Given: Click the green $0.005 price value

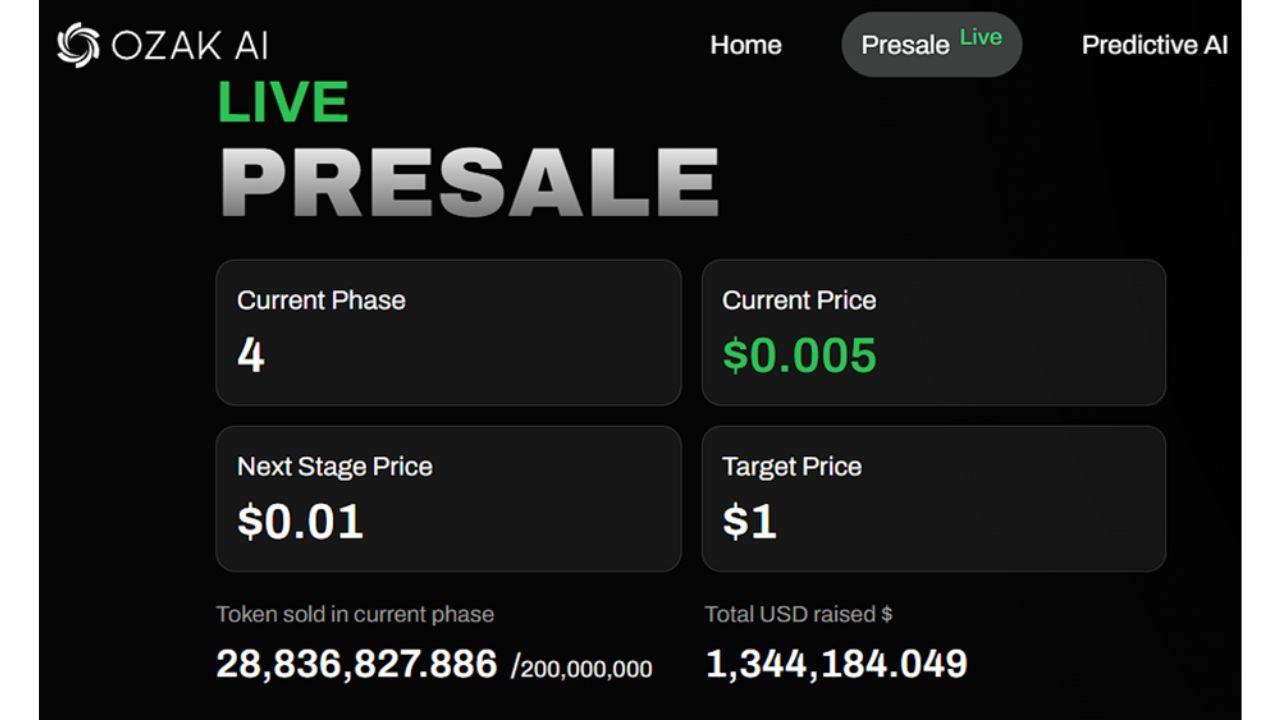Looking at the screenshot, I should (x=799, y=355).
